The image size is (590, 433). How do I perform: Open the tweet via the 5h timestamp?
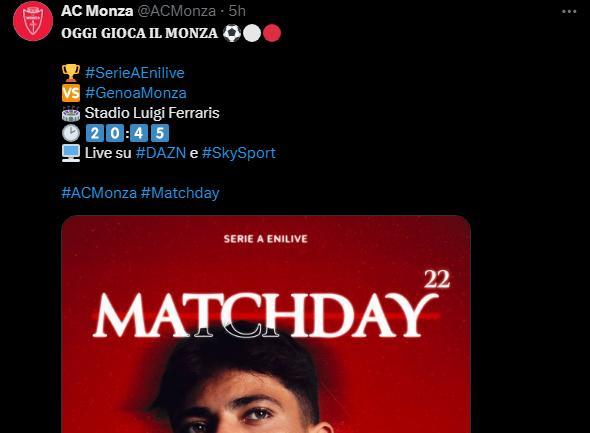[237, 11]
